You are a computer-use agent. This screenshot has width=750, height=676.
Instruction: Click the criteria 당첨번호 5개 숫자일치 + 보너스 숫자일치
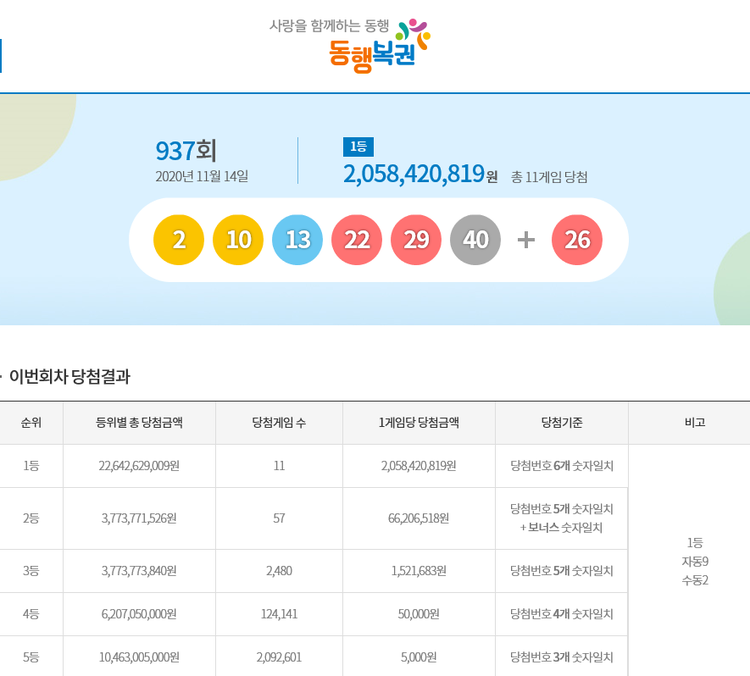tap(562, 518)
